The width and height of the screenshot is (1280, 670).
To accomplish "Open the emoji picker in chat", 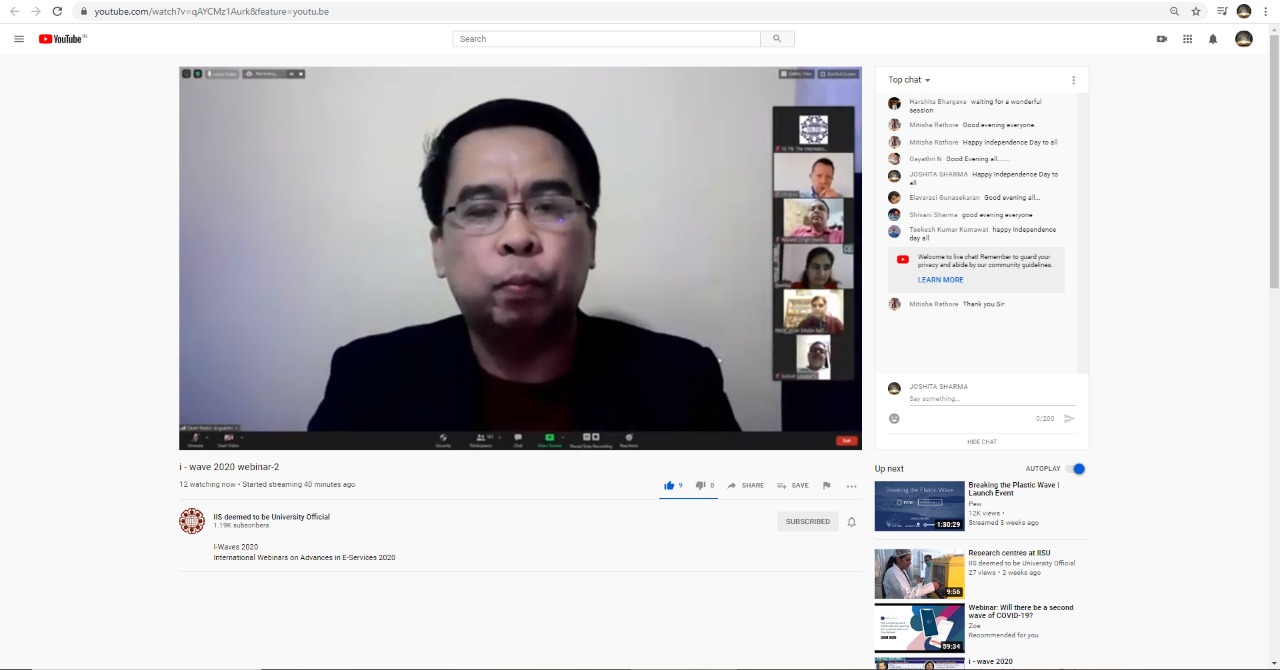I will 894,419.
